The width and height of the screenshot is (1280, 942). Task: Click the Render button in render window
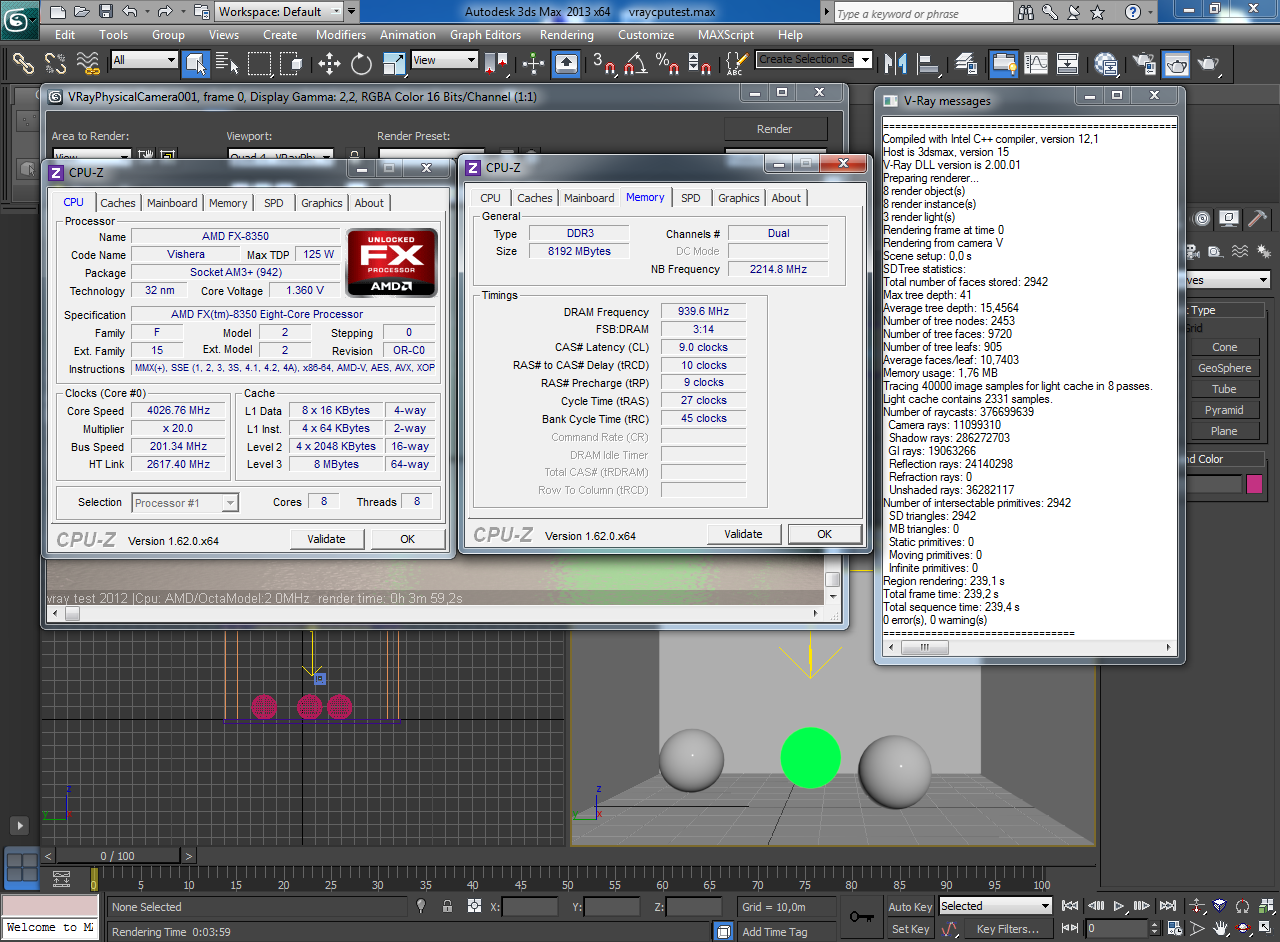point(775,129)
